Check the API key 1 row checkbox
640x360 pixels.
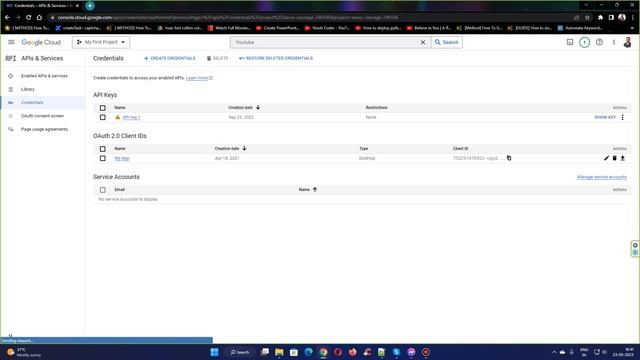[x=102, y=117]
